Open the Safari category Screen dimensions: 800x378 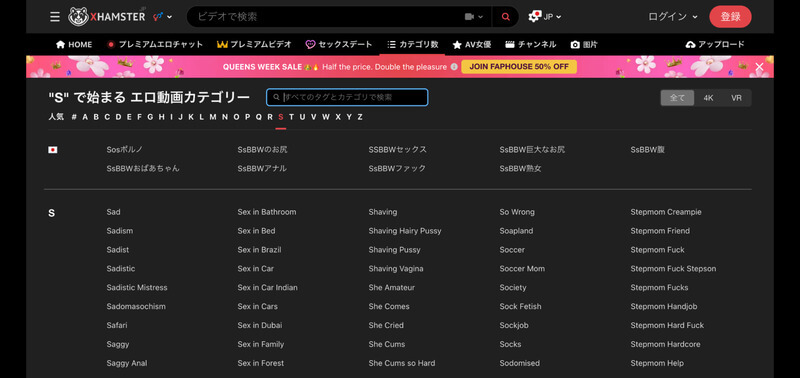pyautogui.click(x=117, y=325)
